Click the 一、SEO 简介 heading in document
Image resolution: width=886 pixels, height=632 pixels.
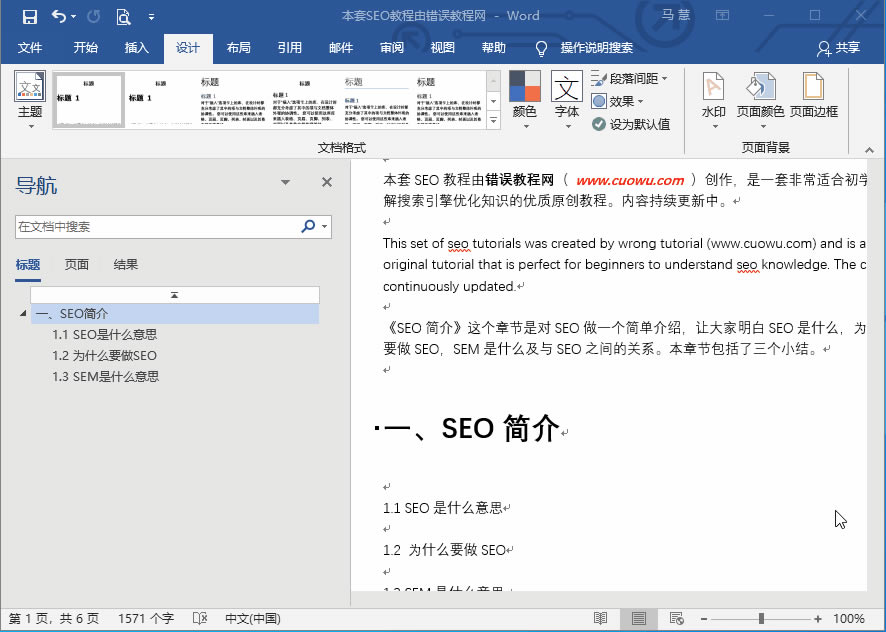(x=472, y=428)
